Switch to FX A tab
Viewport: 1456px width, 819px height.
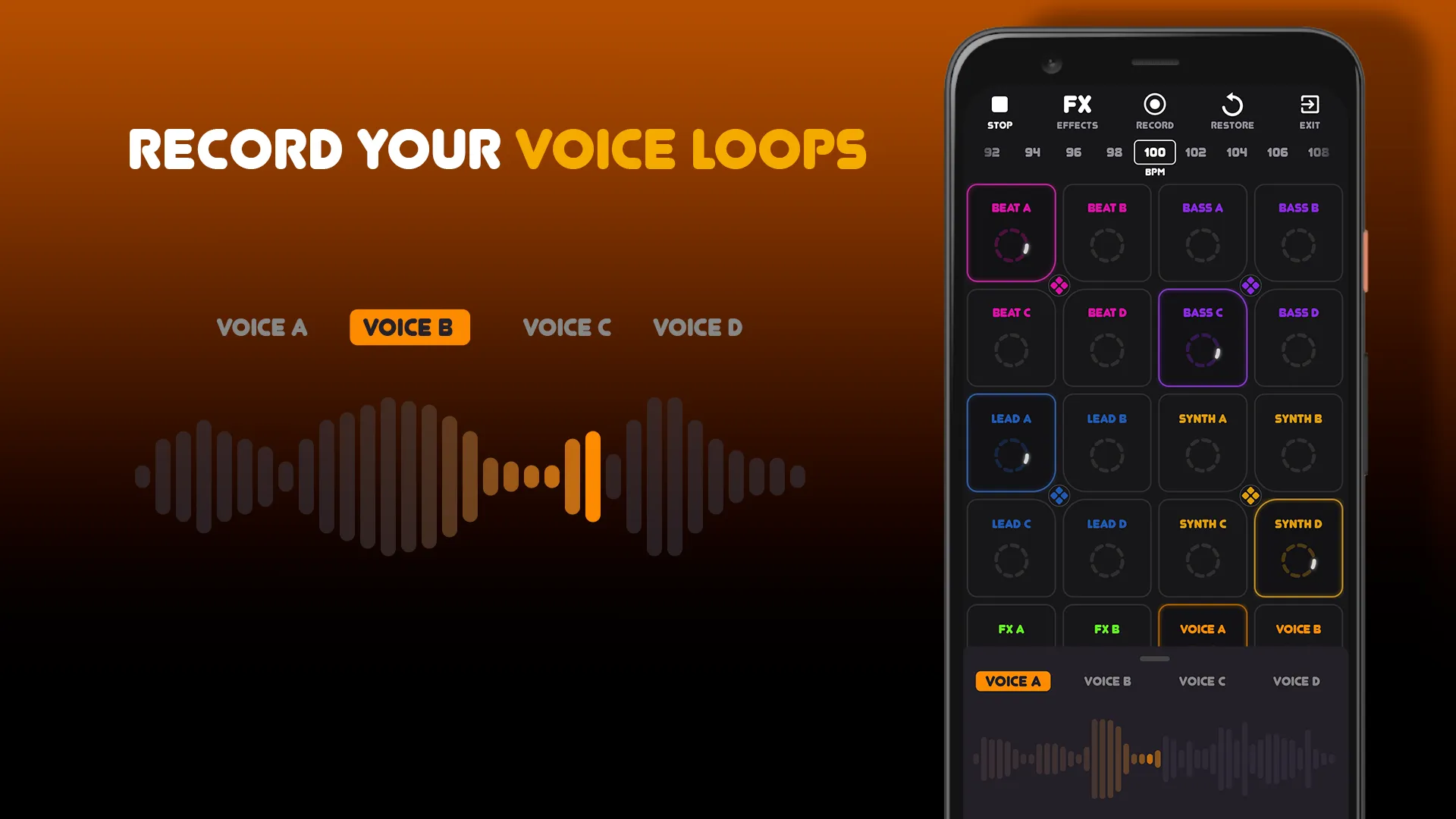(1011, 628)
